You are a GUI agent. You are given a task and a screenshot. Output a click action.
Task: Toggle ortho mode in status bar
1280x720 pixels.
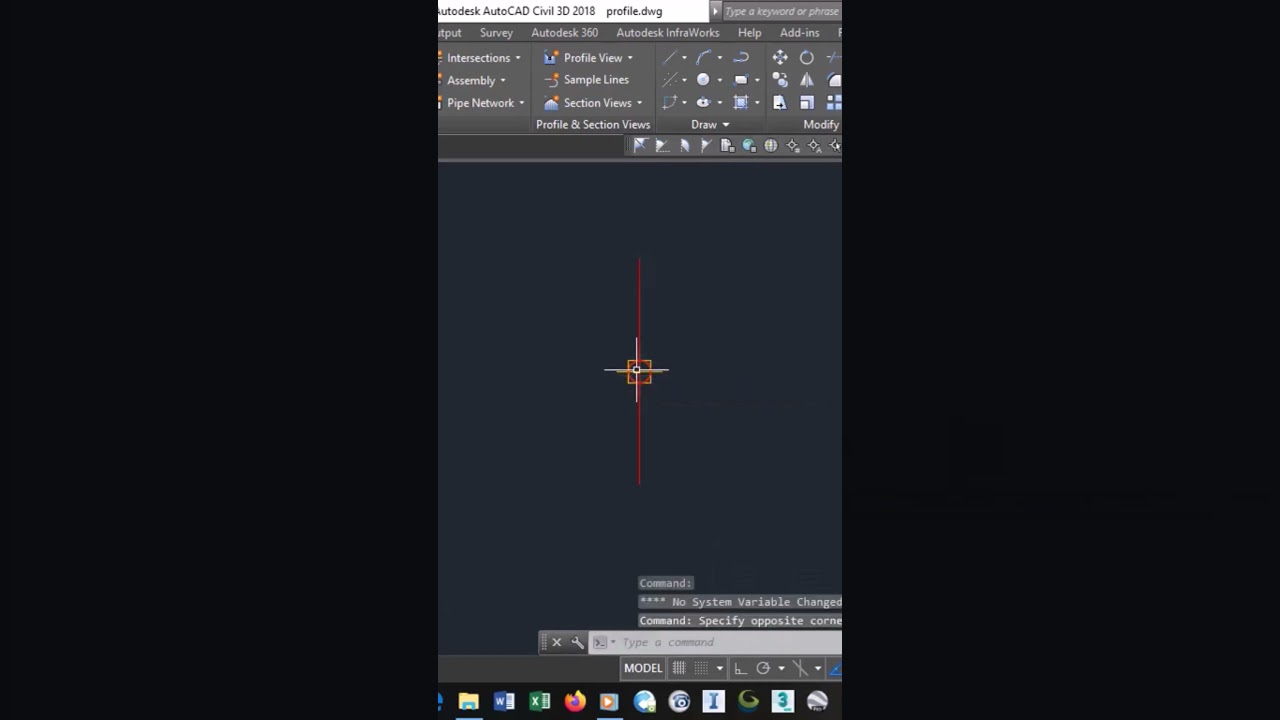tap(740, 668)
